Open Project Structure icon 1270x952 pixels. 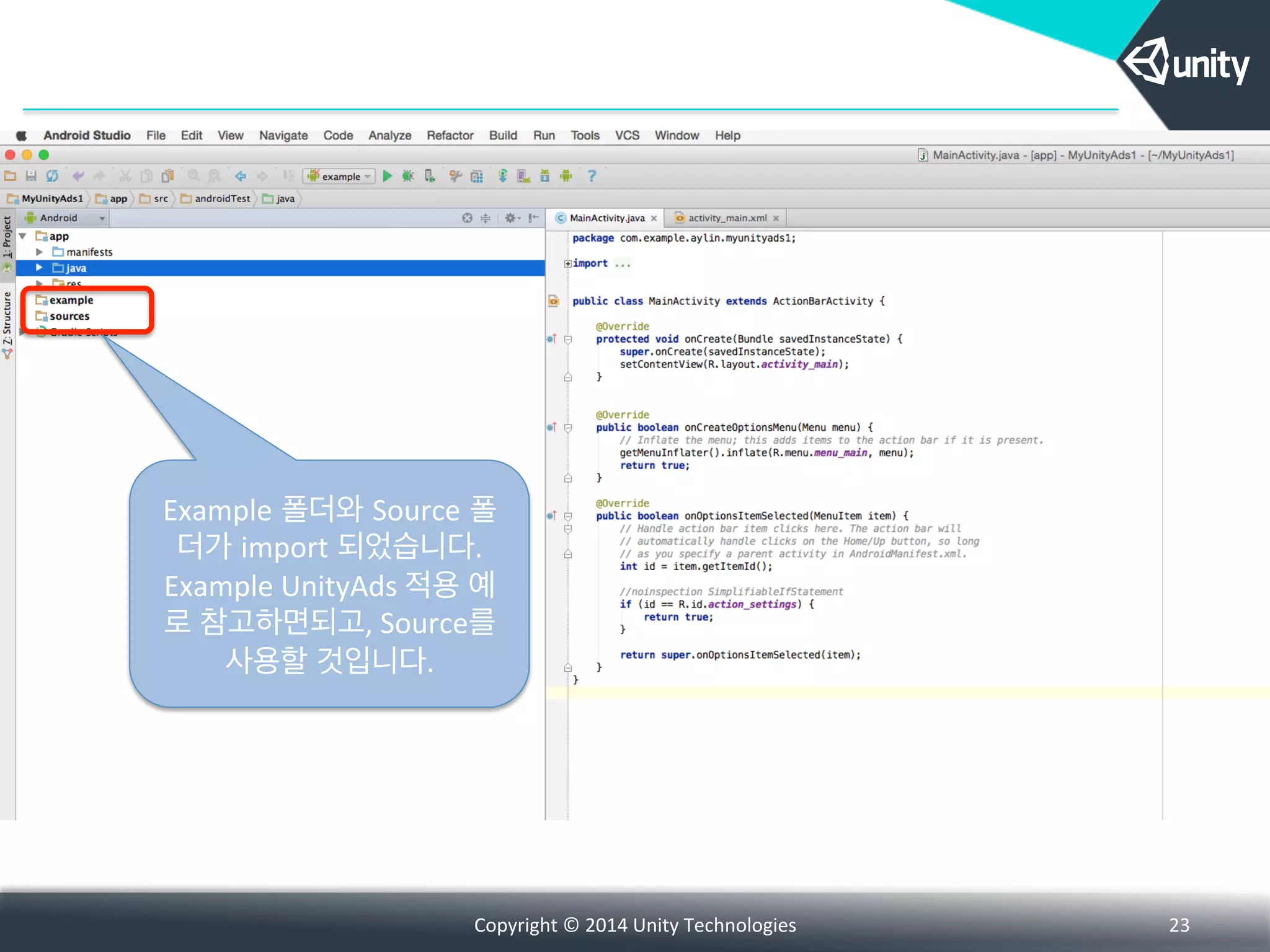[477, 177]
